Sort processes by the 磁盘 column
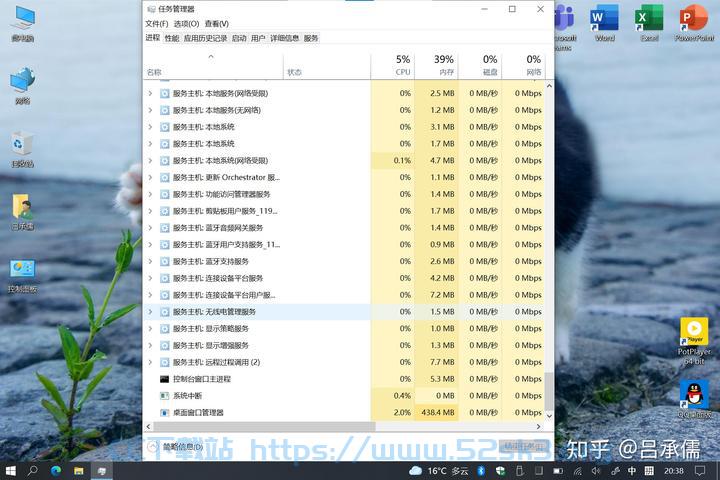 tap(480, 65)
